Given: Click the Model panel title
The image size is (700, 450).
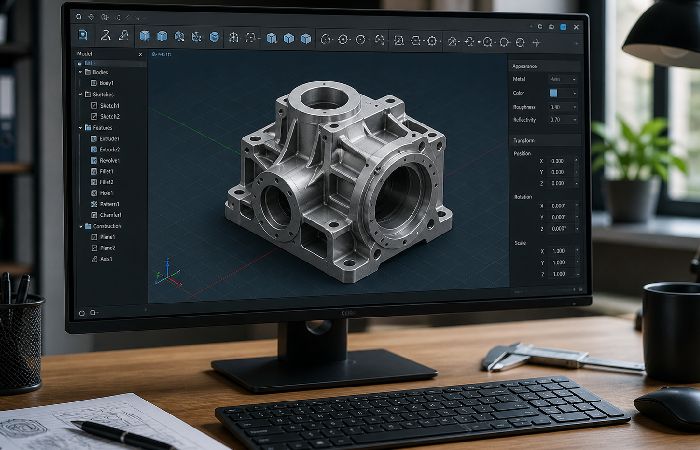Looking at the screenshot, I should coord(84,54).
